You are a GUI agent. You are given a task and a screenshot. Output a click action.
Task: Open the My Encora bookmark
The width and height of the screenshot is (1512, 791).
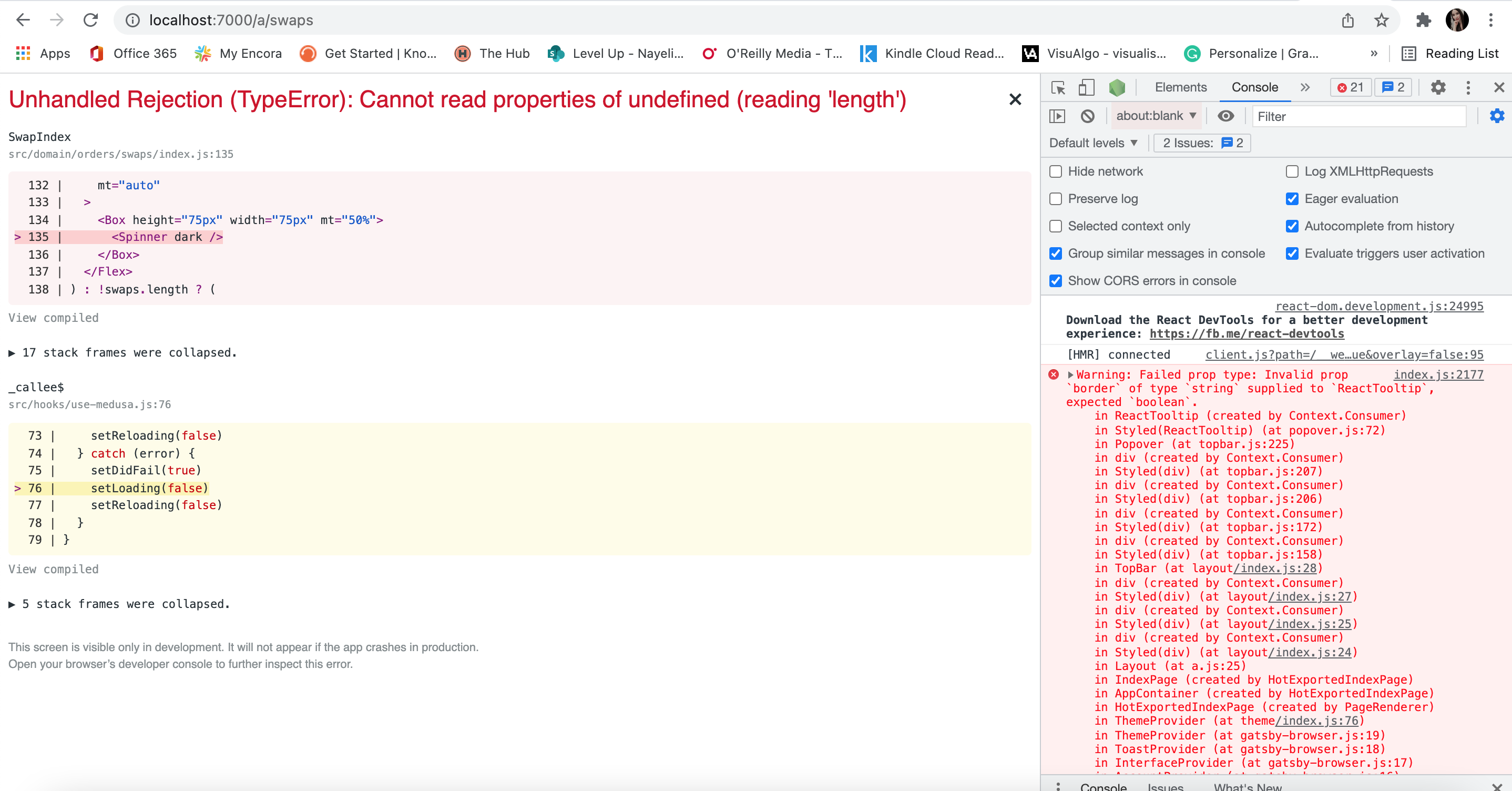pyautogui.click(x=238, y=54)
